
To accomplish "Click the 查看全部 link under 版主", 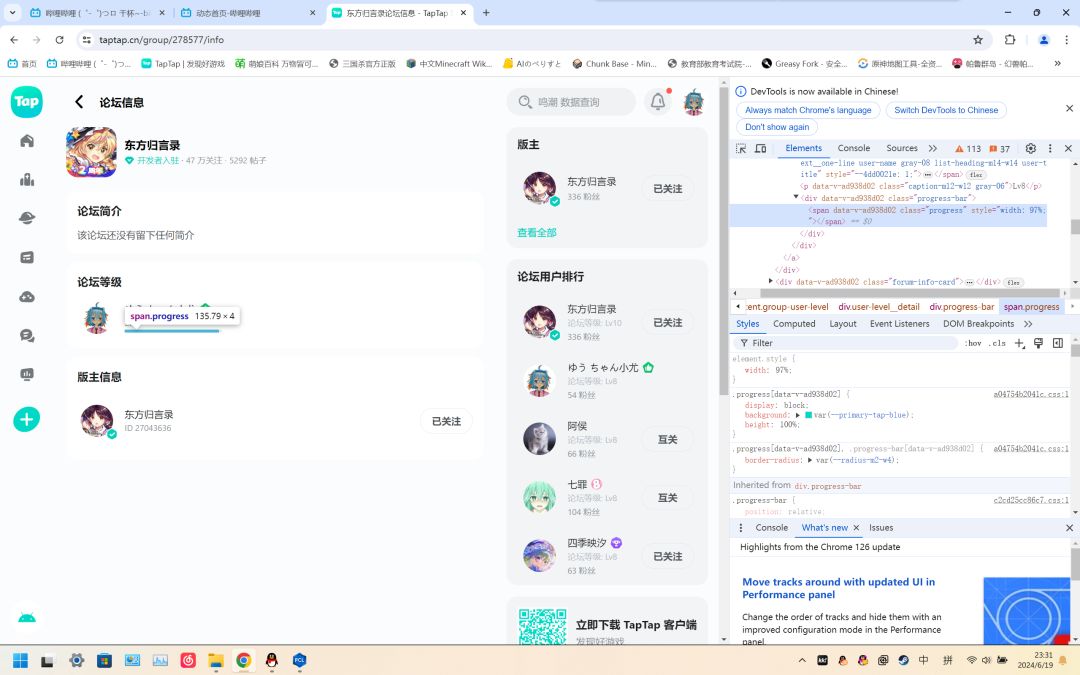I will tap(537, 233).
